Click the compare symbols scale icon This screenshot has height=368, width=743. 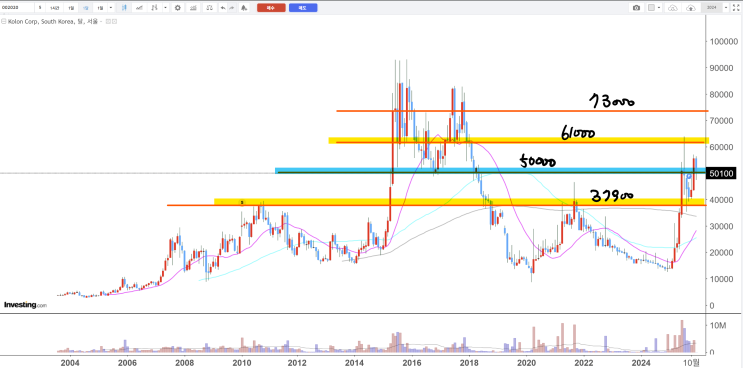click(x=209, y=8)
